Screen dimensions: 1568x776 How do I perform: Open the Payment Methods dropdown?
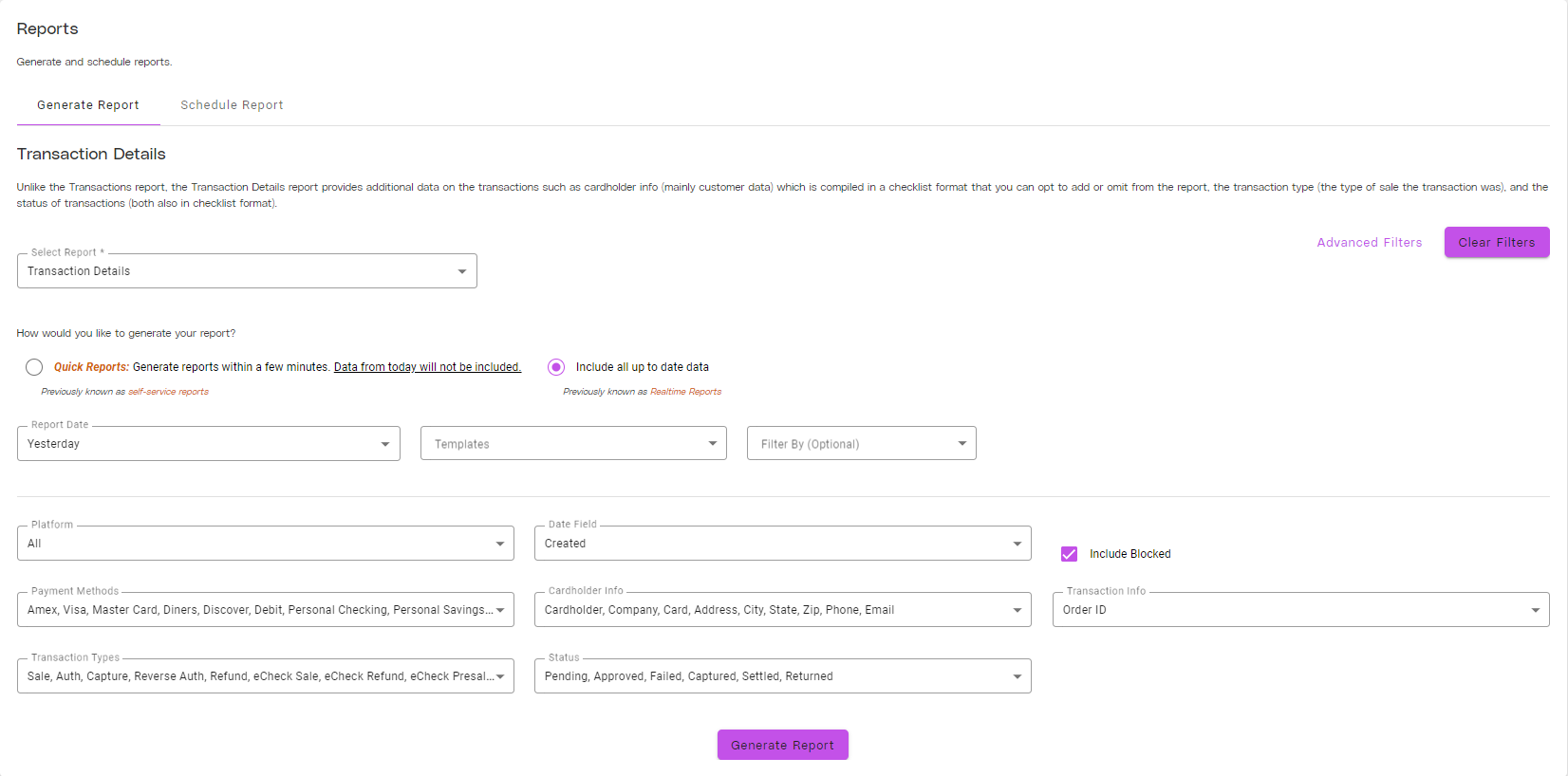click(266, 610)
